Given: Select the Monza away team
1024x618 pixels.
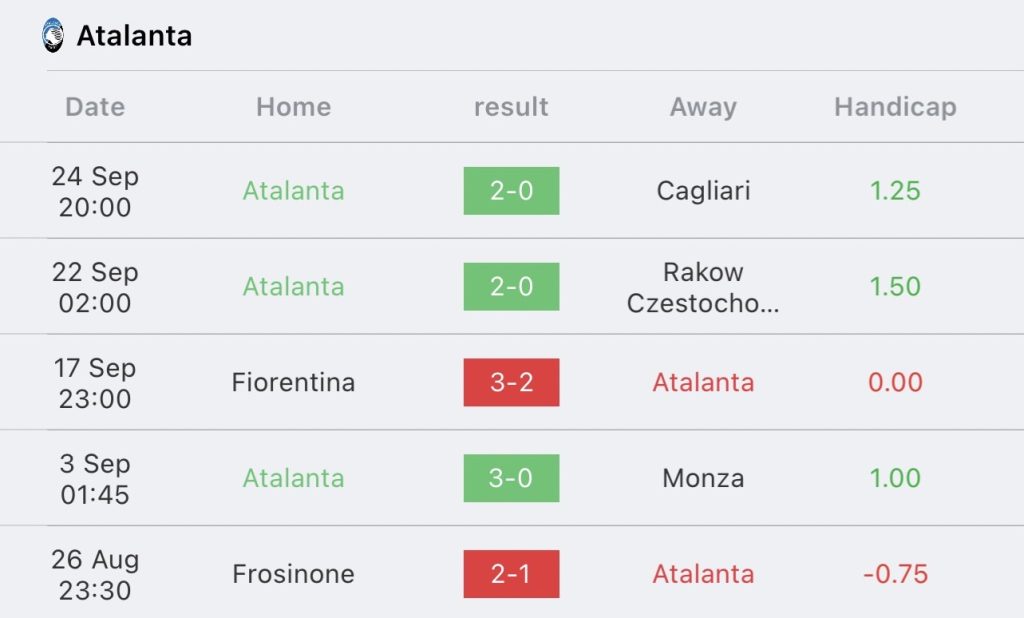Looking at the screenshot, I should point(703,478).
